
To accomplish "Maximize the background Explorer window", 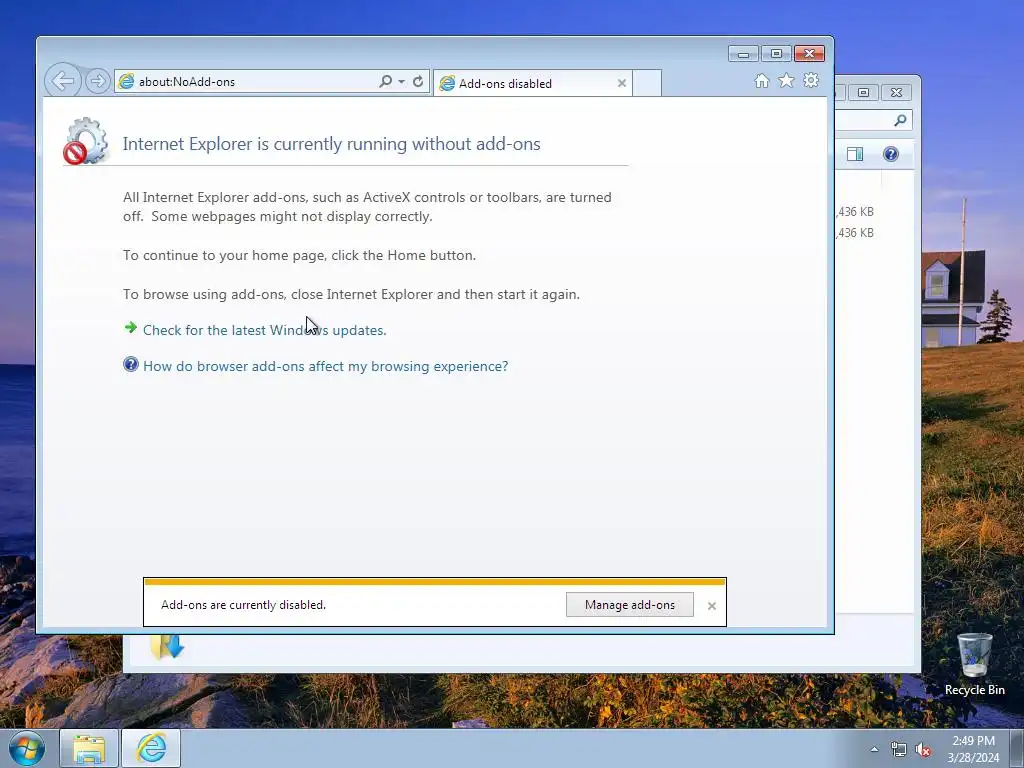I will (863, 93).
